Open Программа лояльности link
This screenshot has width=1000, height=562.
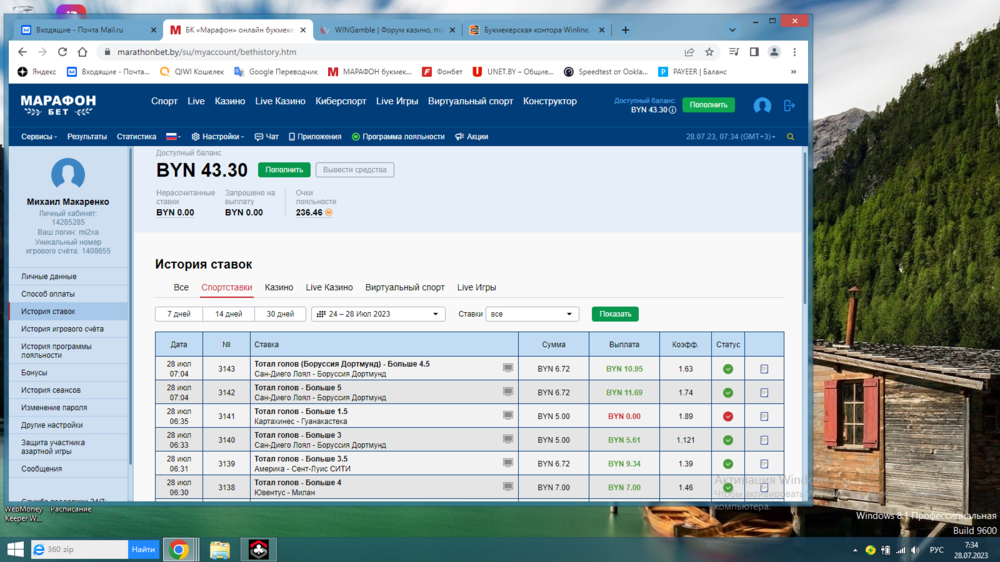398,137
